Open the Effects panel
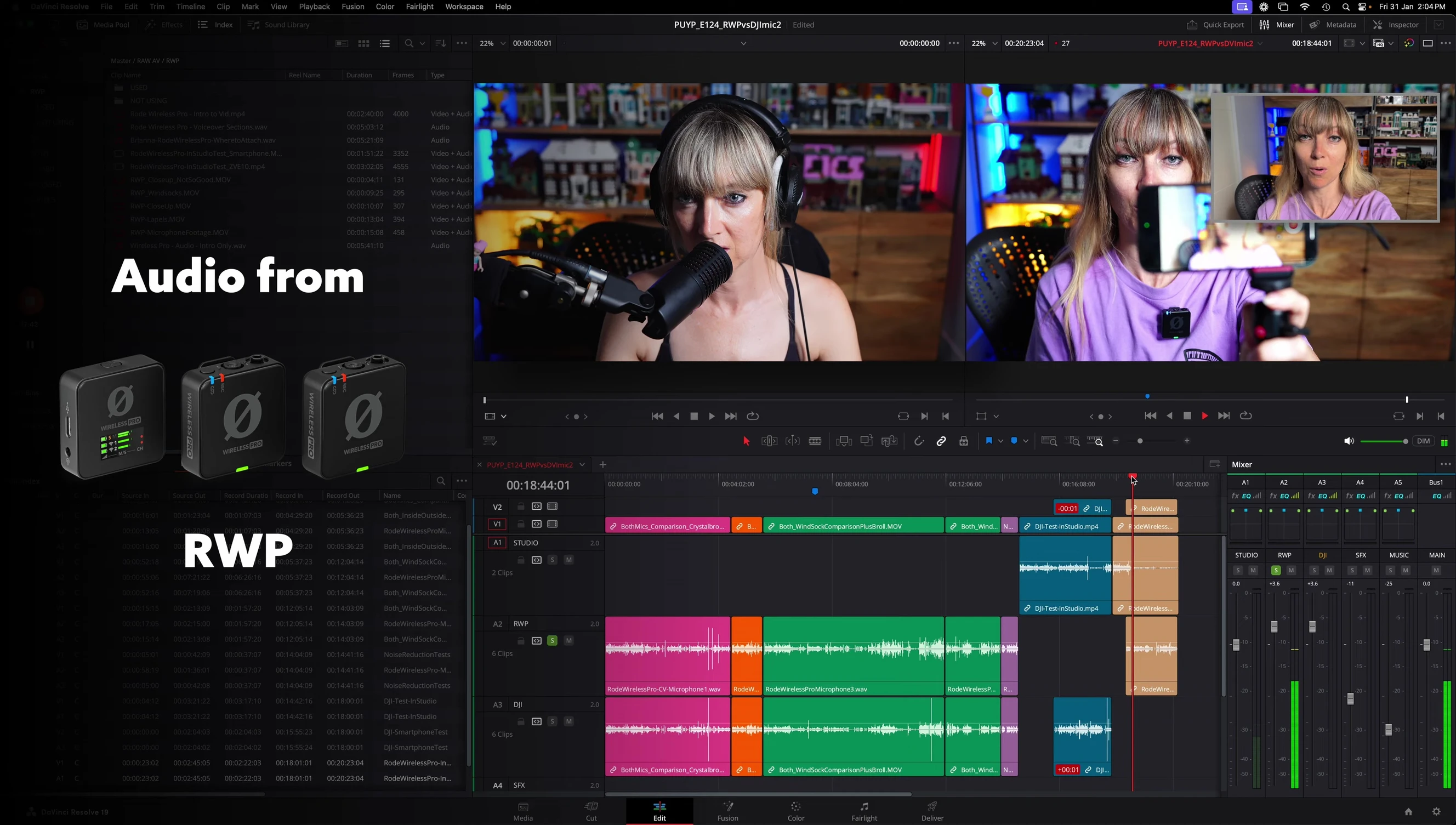The image size is (1456, 825). 164,25
